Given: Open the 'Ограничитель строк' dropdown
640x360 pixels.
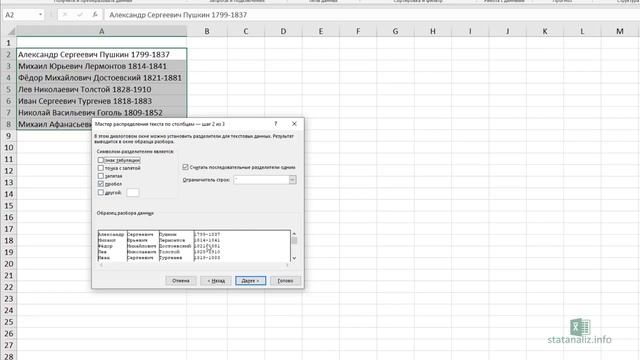Looking at the screenshot, I should click(x=292, y=180).
